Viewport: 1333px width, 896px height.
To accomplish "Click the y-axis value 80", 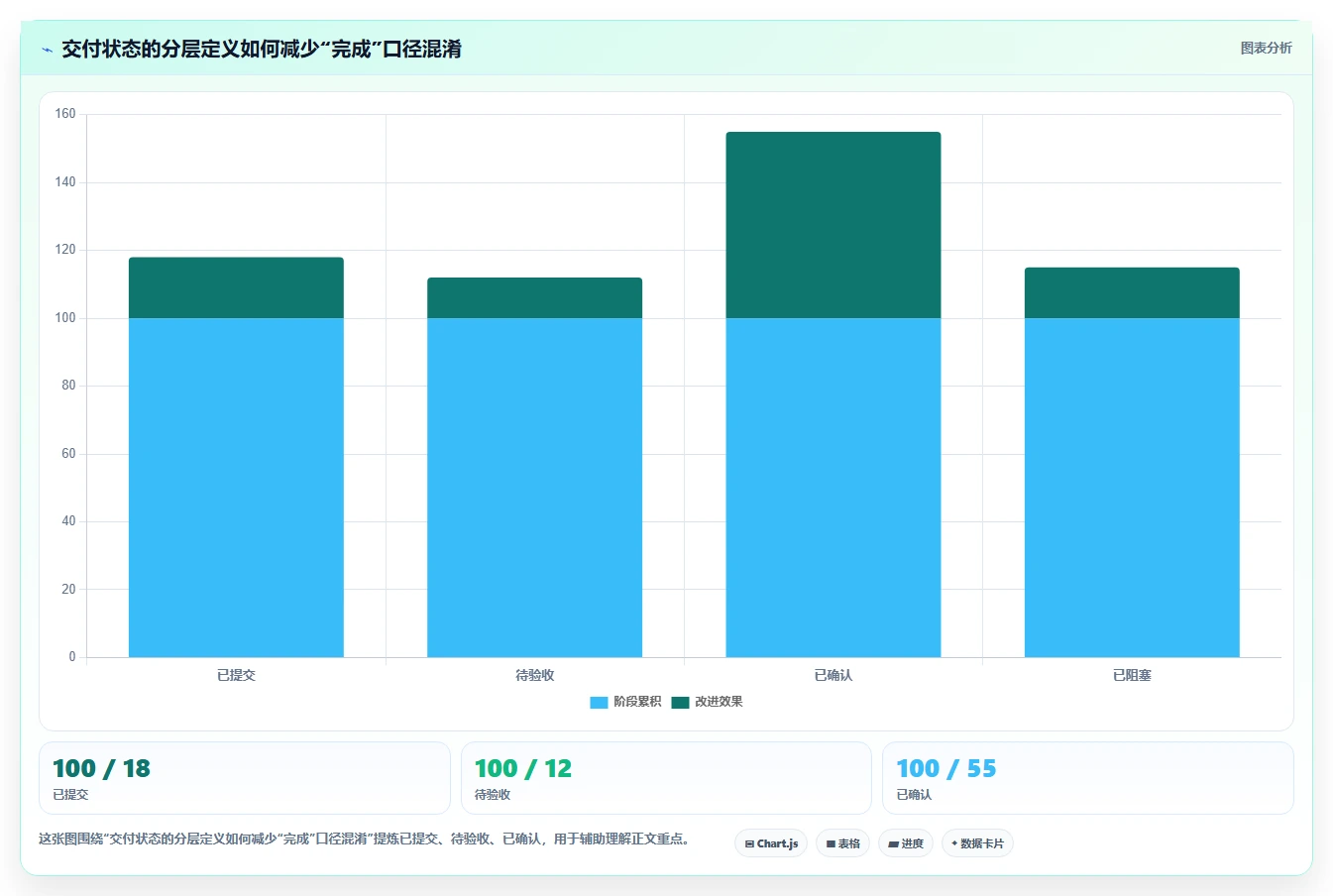I will pyautogui.click(x=68, y=386).
